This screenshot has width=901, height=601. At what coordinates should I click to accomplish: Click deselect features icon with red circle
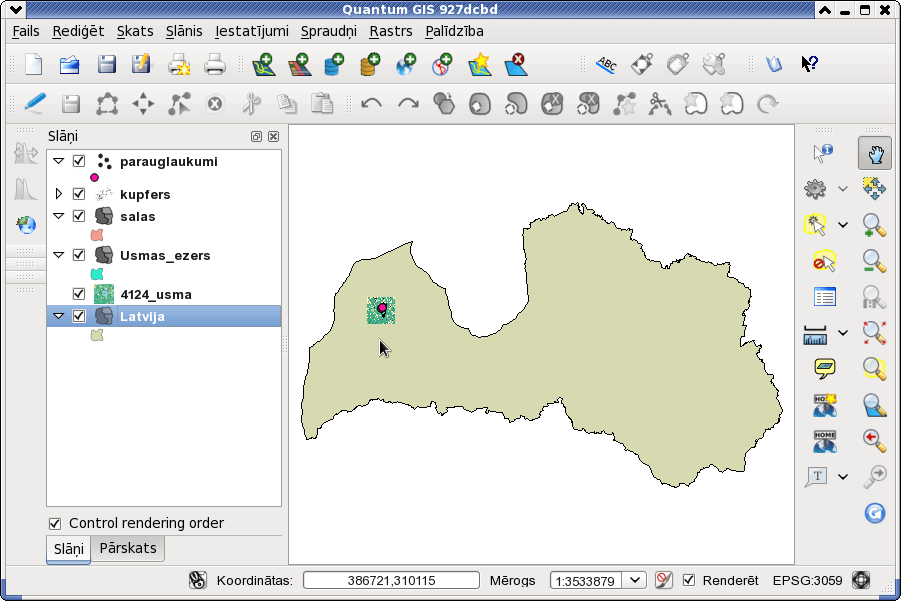pos(824,261)
